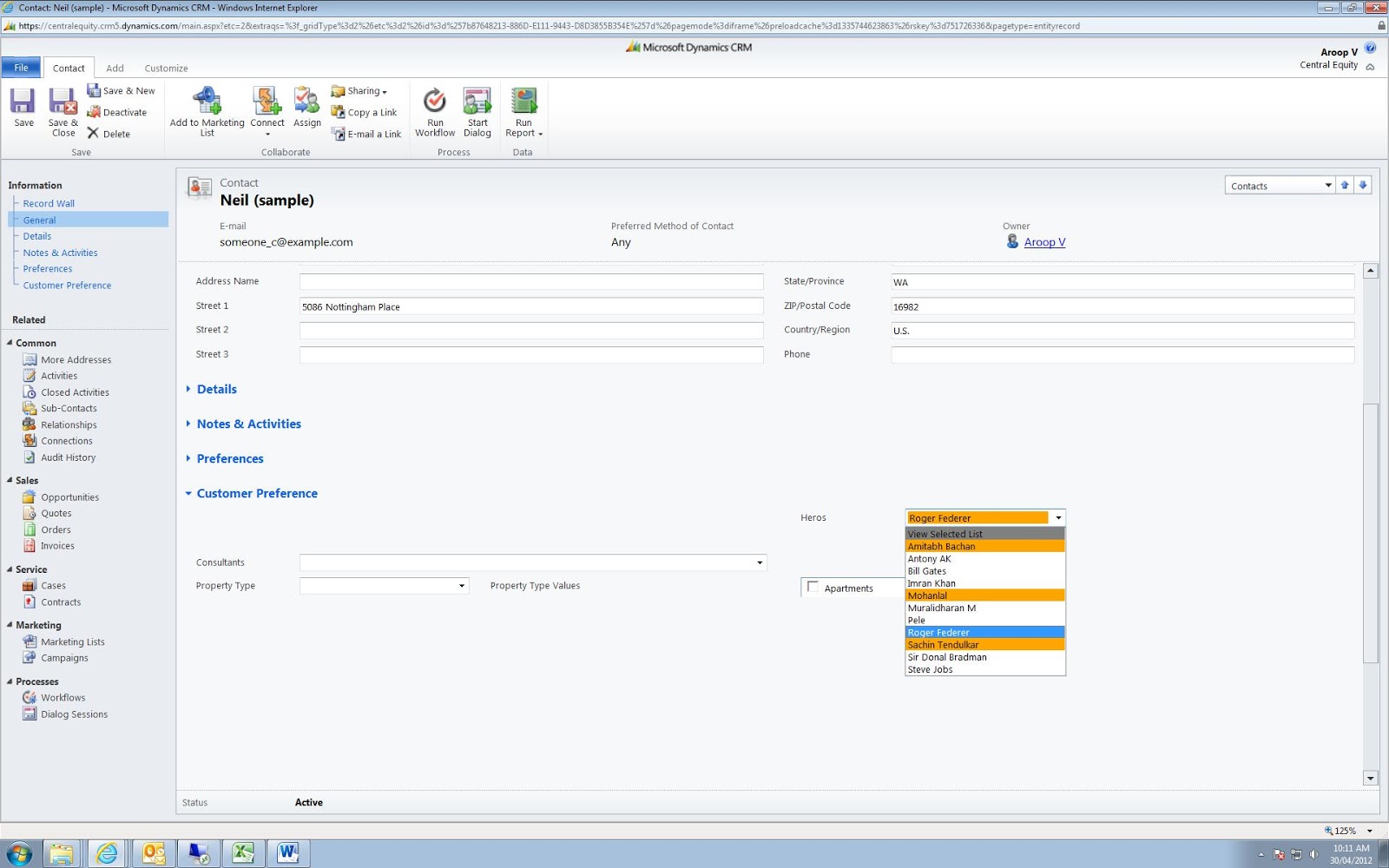
Task: Run Workflow on this contact
Action: pyautogui.click(x=435, y=111)
